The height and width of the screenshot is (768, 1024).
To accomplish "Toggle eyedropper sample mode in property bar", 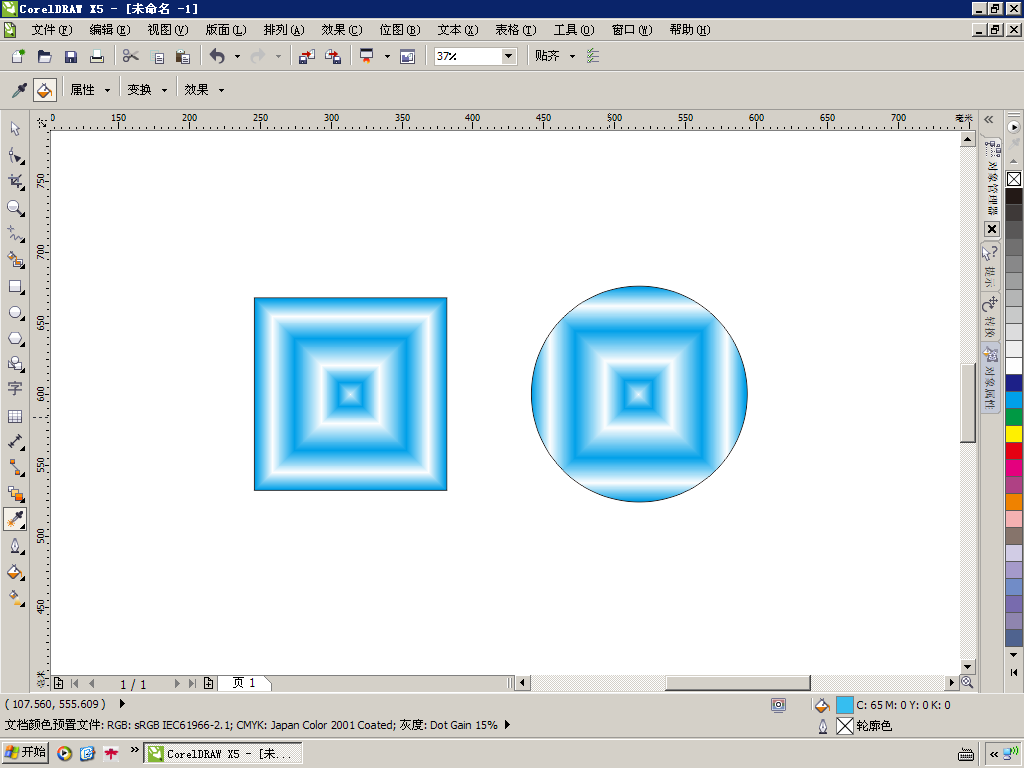I will (x=18, y=89).
